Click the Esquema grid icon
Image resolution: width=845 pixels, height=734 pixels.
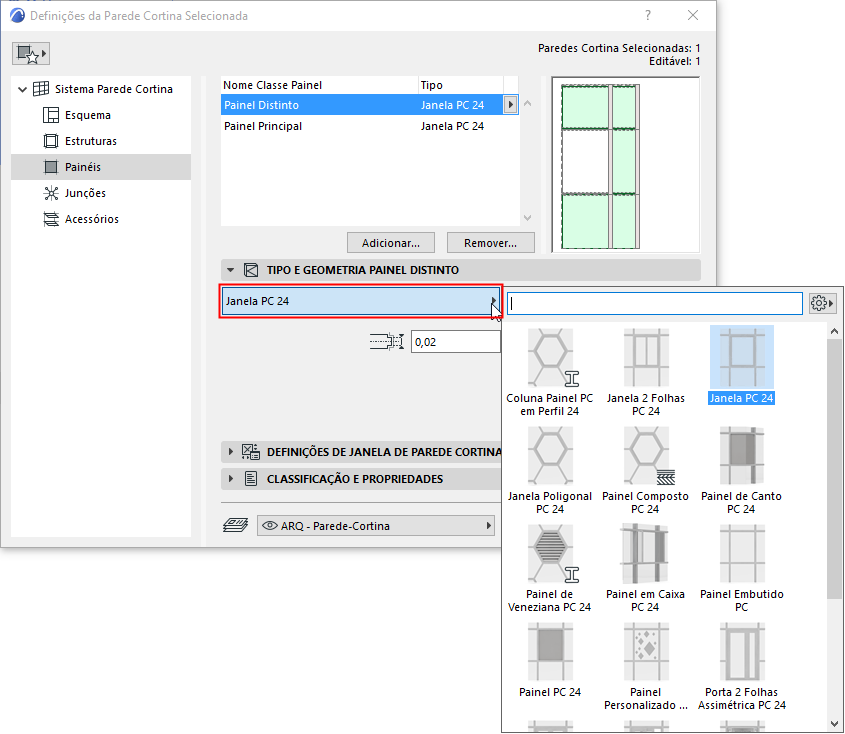click(51, 115)
